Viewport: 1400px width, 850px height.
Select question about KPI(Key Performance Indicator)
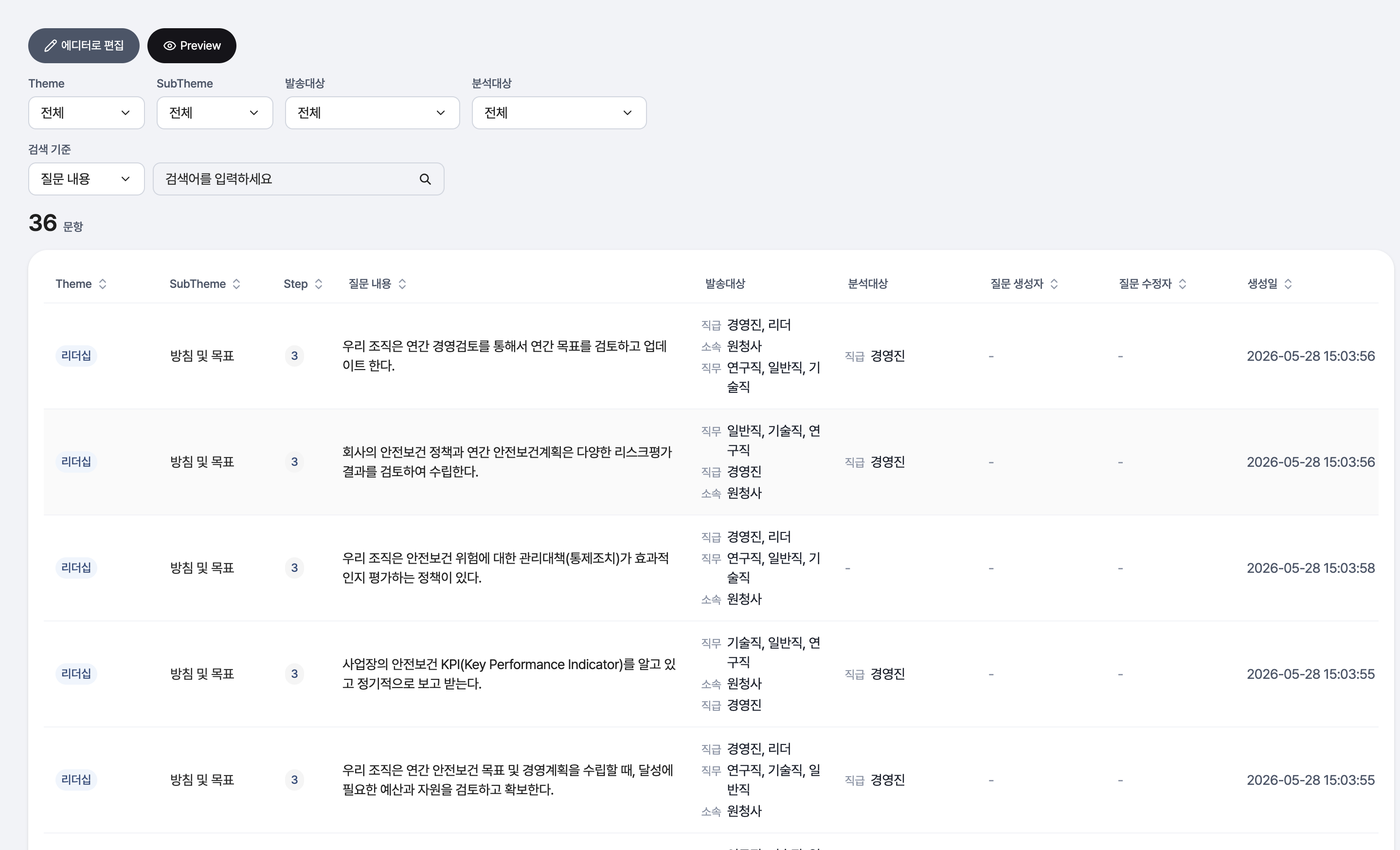coord(508,674)
